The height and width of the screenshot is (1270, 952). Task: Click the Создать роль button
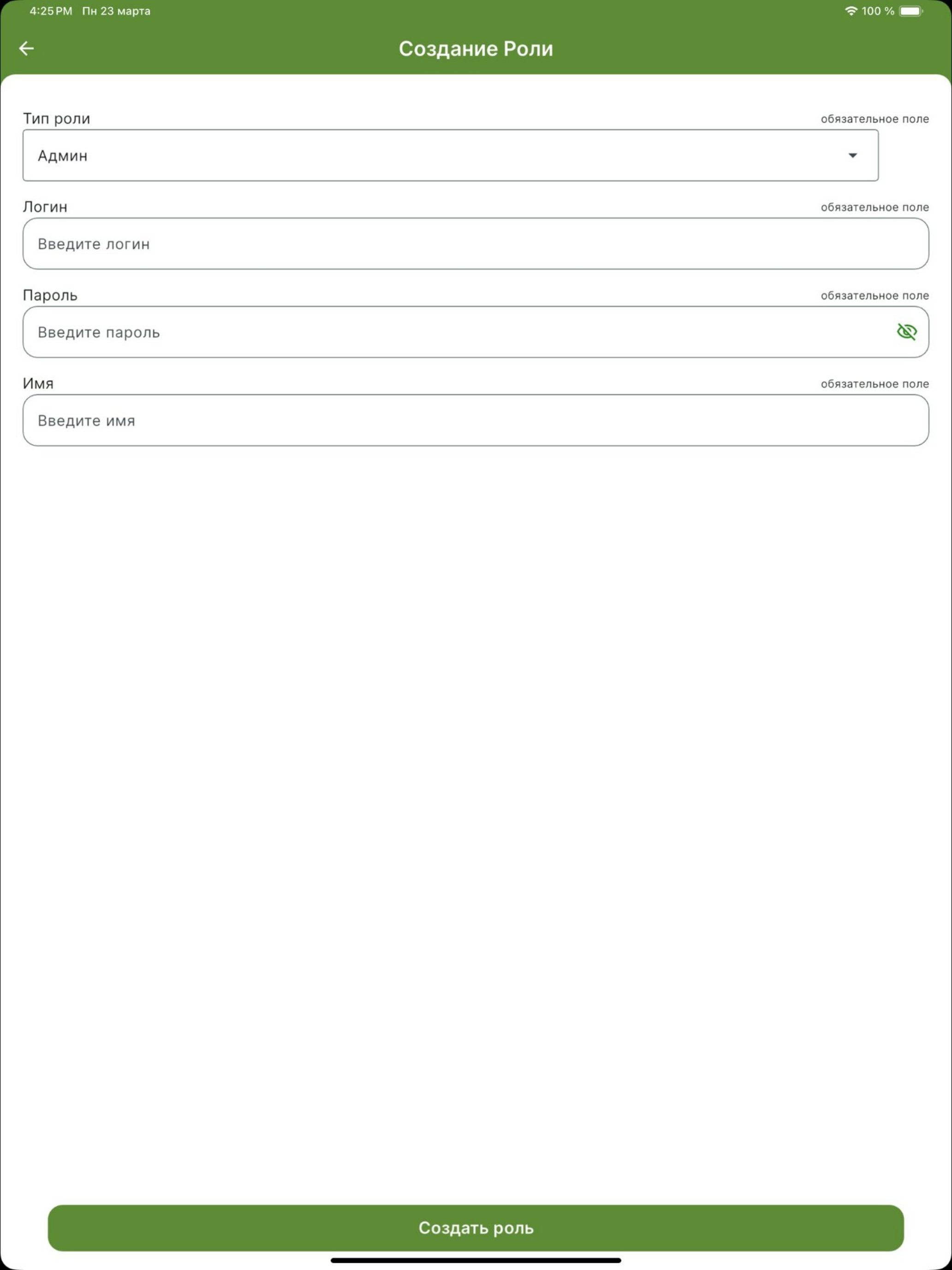click(476, 1228)
